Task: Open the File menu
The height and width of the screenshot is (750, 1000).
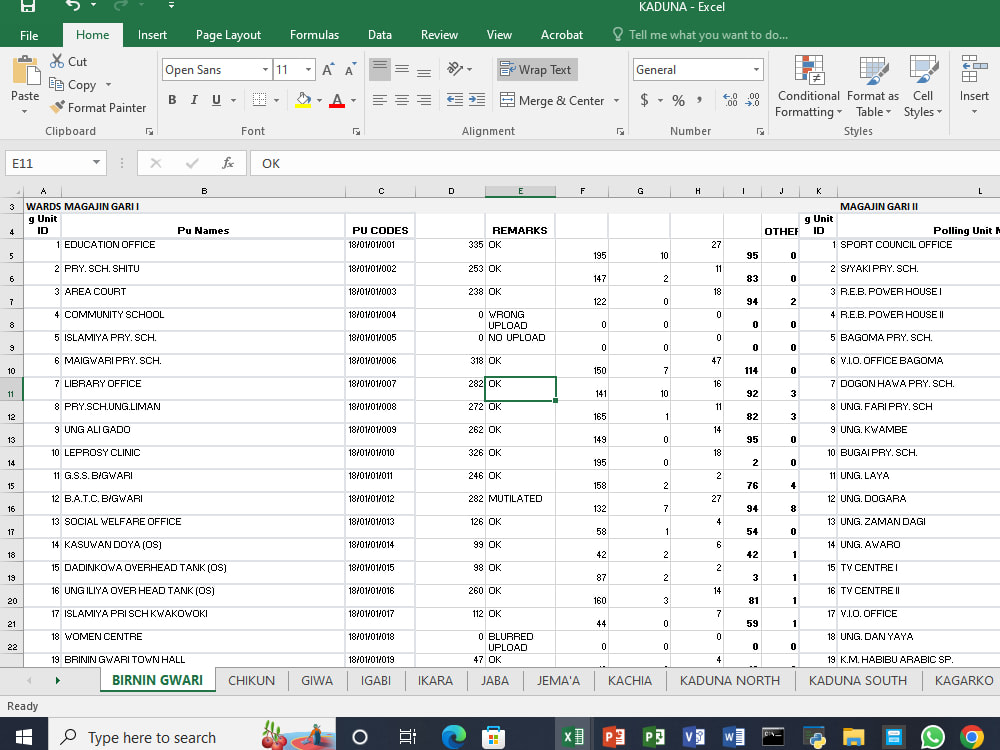Action: pos(29,35)
